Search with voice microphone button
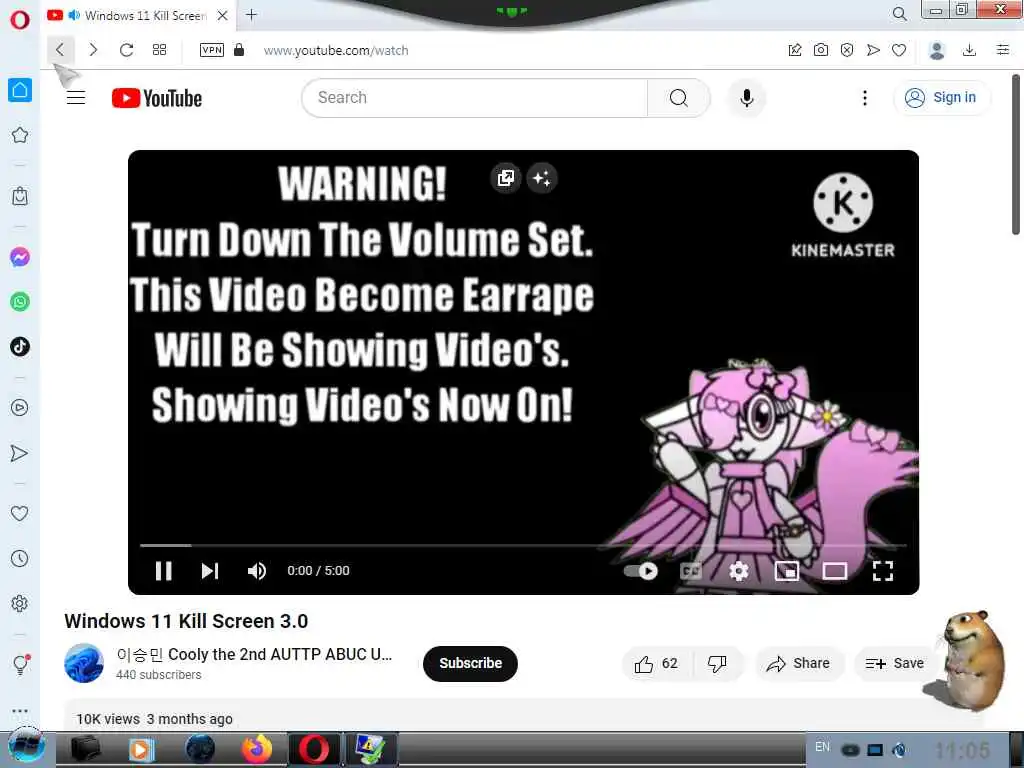This screenshot has width=1024, height=768. tap(747, 98)
